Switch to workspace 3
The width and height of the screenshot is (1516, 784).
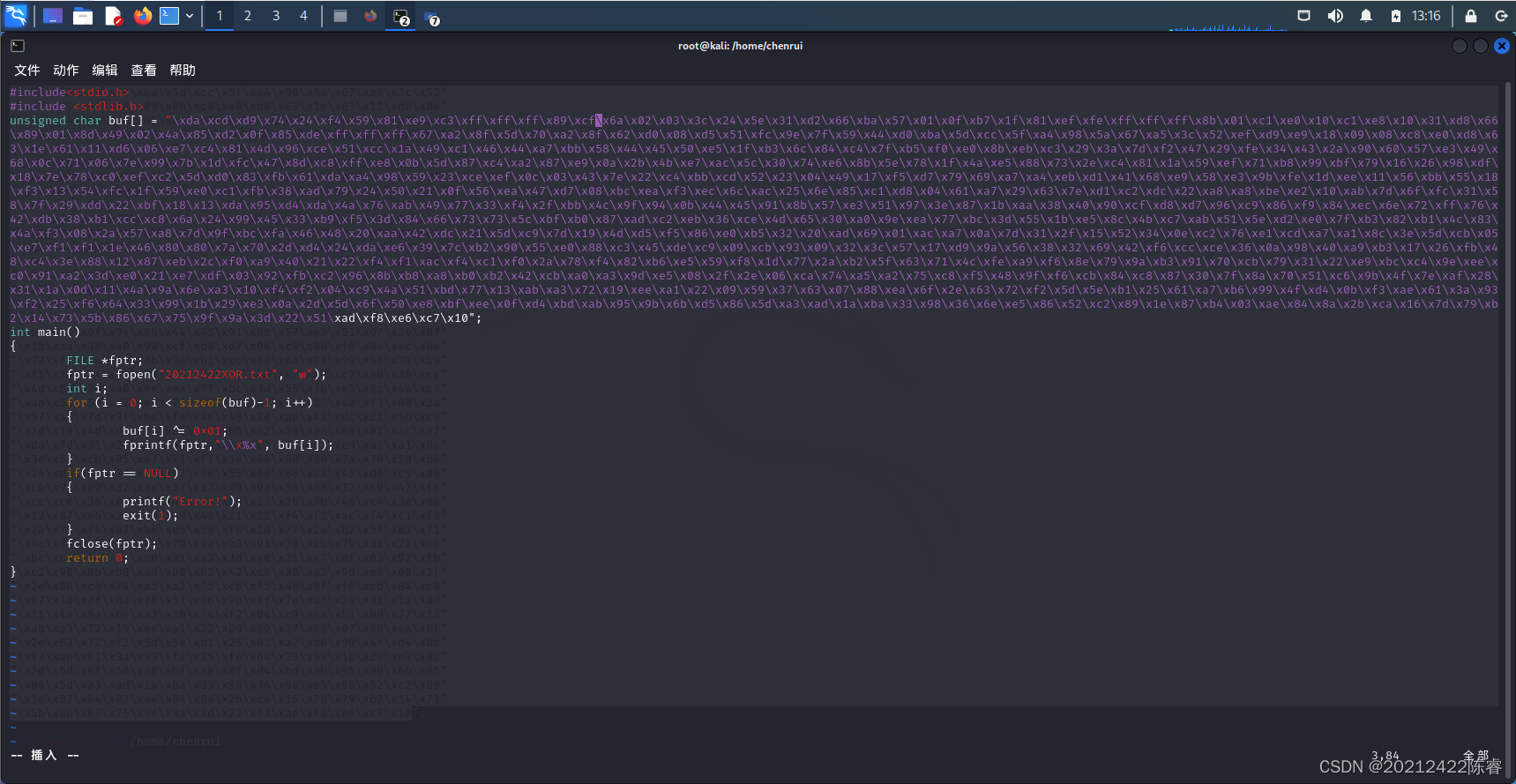[276, 16]
